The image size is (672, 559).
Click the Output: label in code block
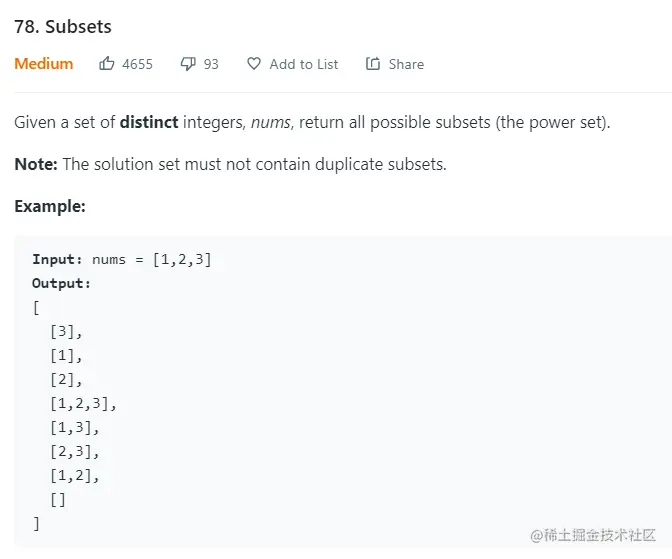pos(61,283)
